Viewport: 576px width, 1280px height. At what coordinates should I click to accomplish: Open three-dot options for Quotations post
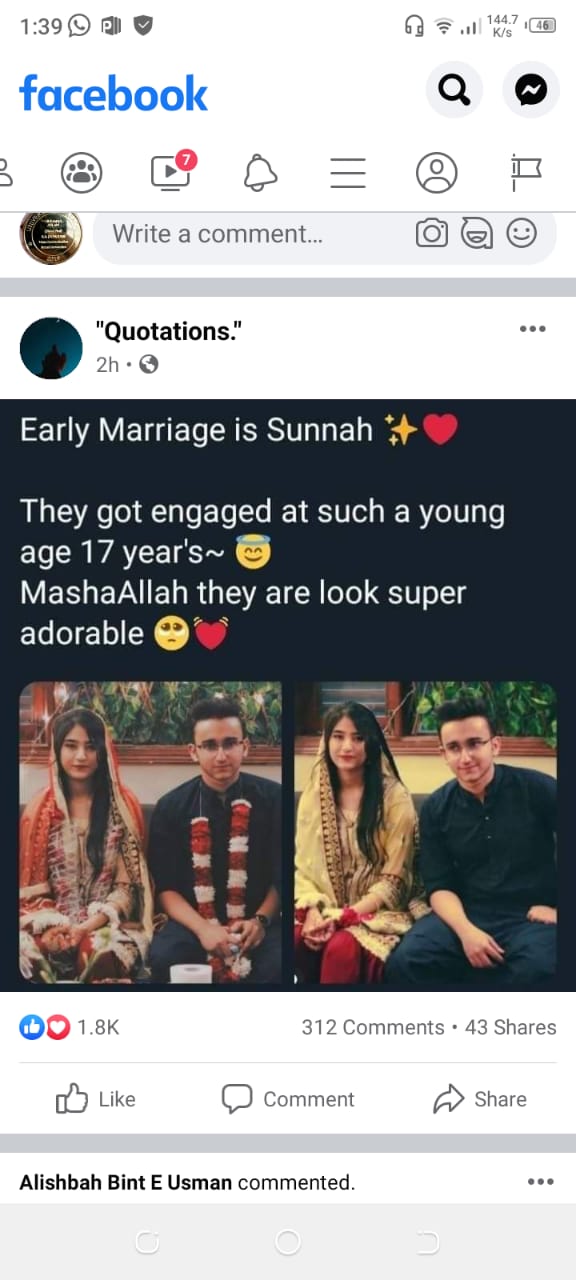click(x=533, y=329)
